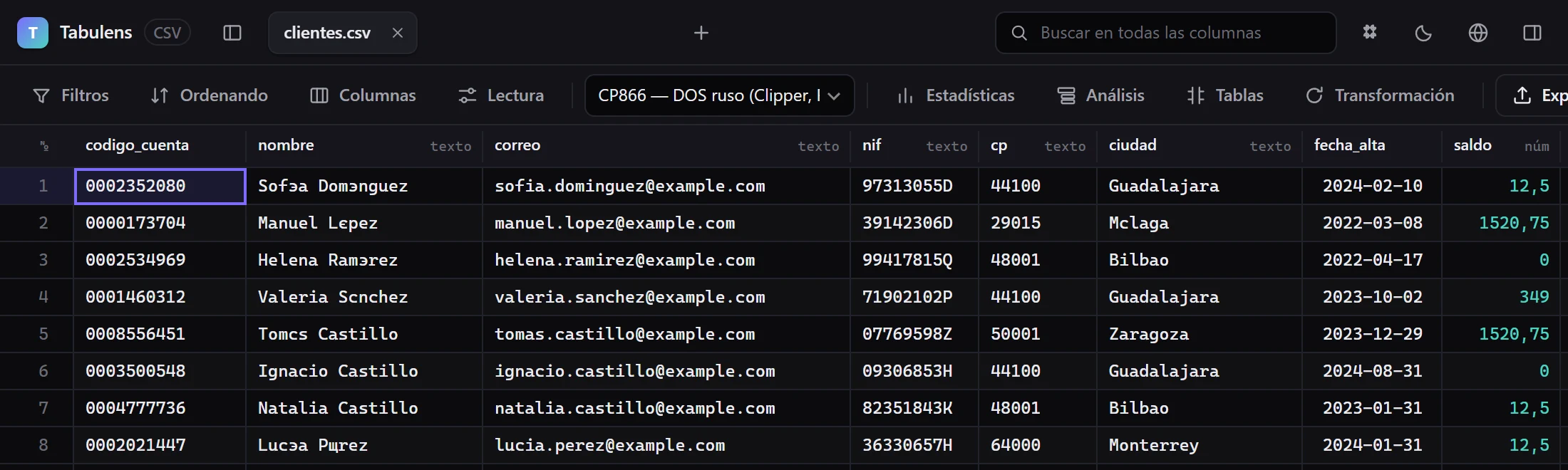Click cp cell 29015
This screenshot has width=1568, height=470.
click(1038, 224)
